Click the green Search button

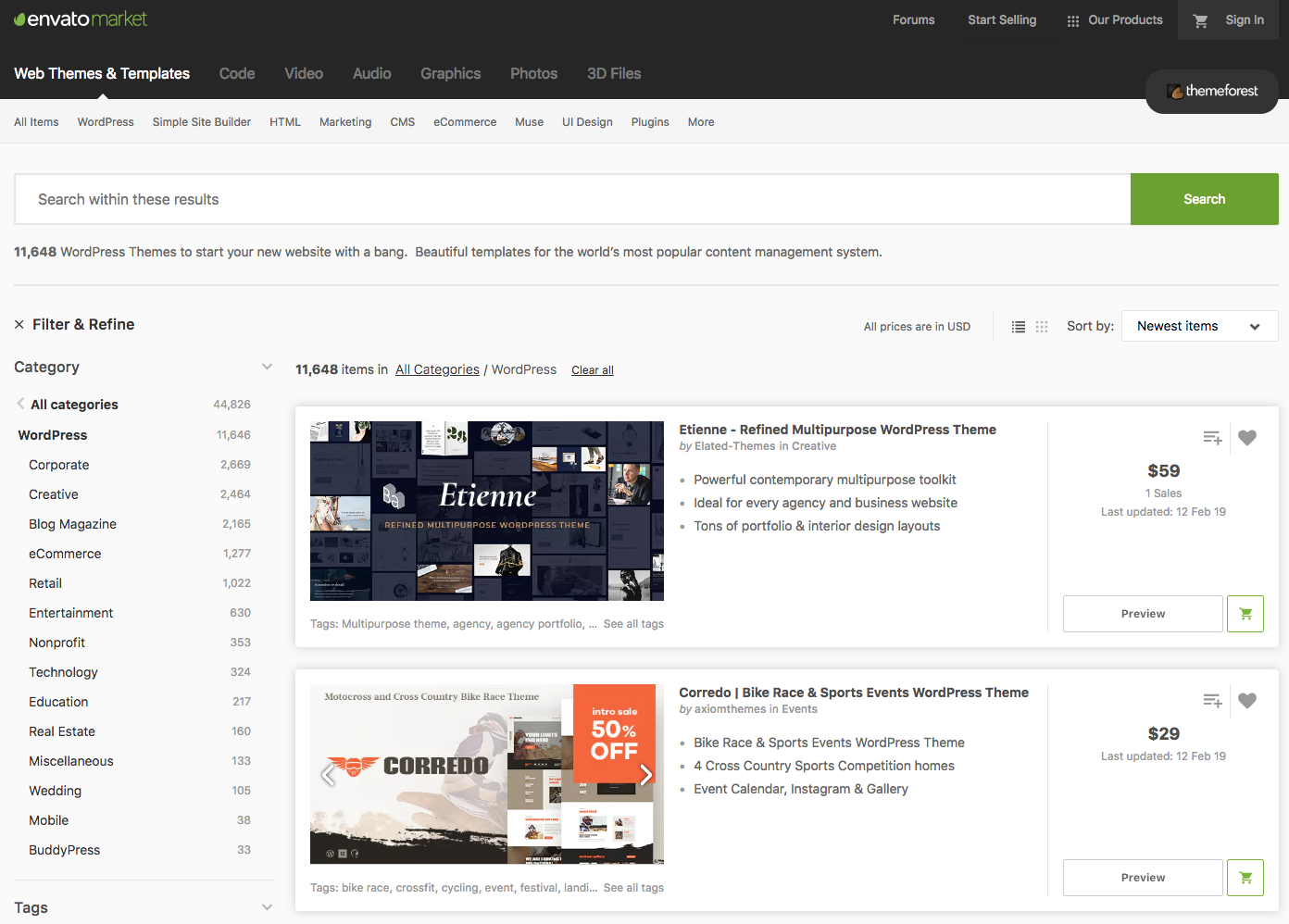tap(1205, 199)
